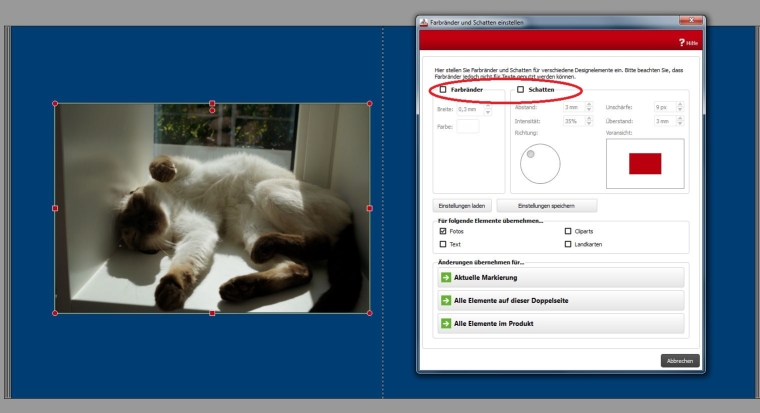Apply to Alle Elemente auf dieser Doppelseite

coord(561,301)
